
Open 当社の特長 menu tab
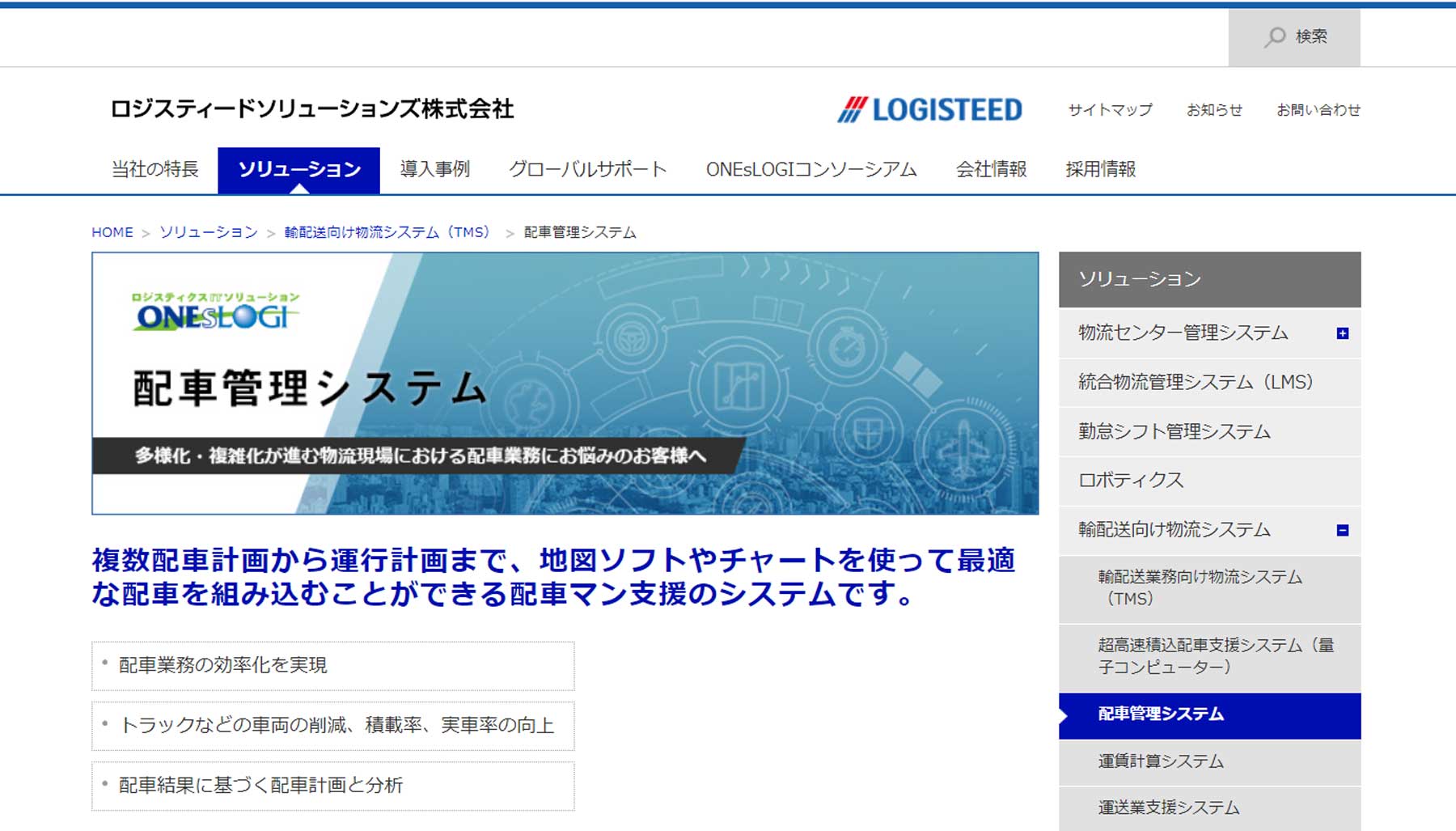pos(154,169)
